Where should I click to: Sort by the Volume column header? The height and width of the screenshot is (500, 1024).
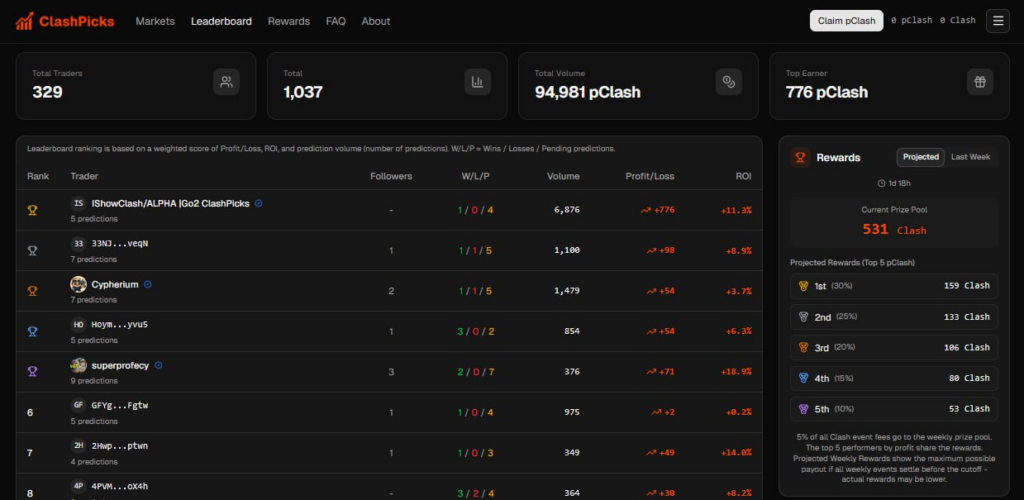tap(563, 176)
